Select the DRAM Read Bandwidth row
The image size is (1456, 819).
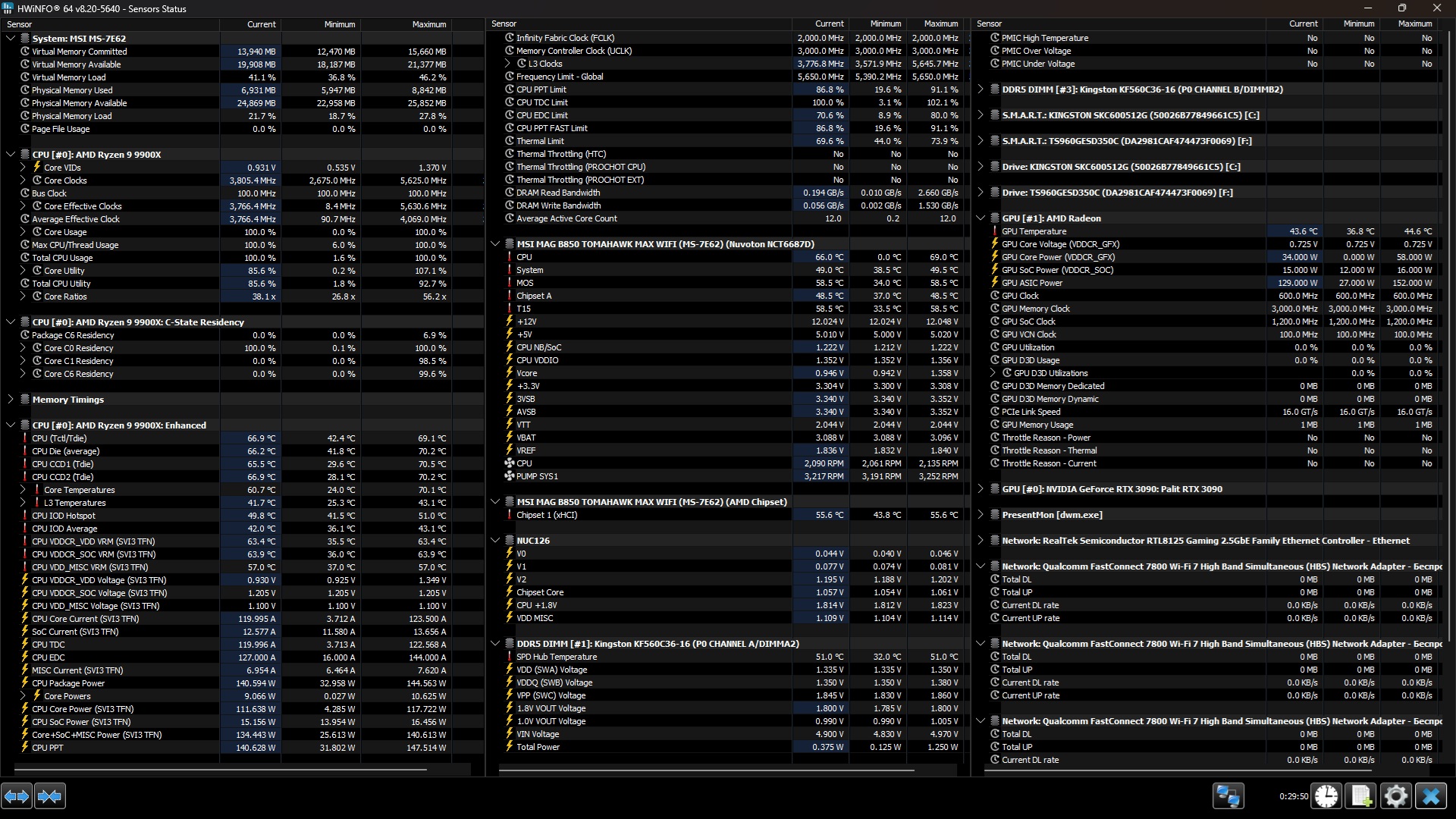click(726, 193)
